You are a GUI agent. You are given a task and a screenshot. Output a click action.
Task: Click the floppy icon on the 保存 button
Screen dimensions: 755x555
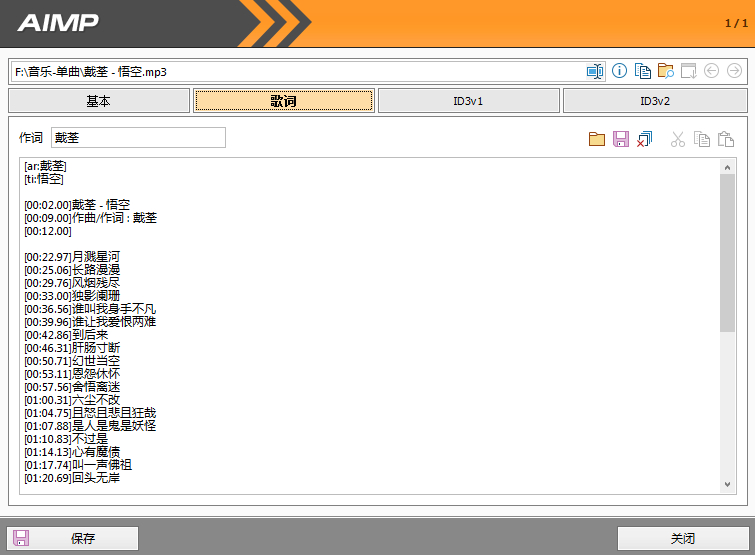point(21,538)
